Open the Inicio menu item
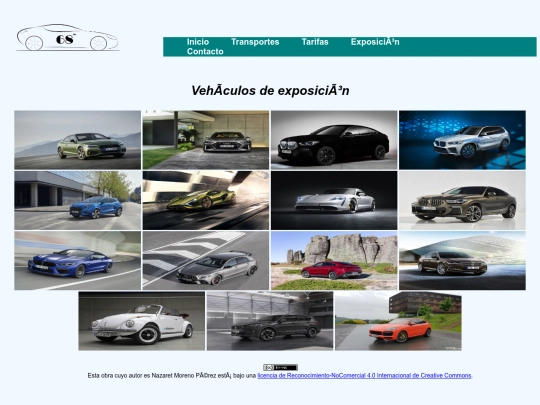Screen dimensions: 540x405 click(198, 42)
